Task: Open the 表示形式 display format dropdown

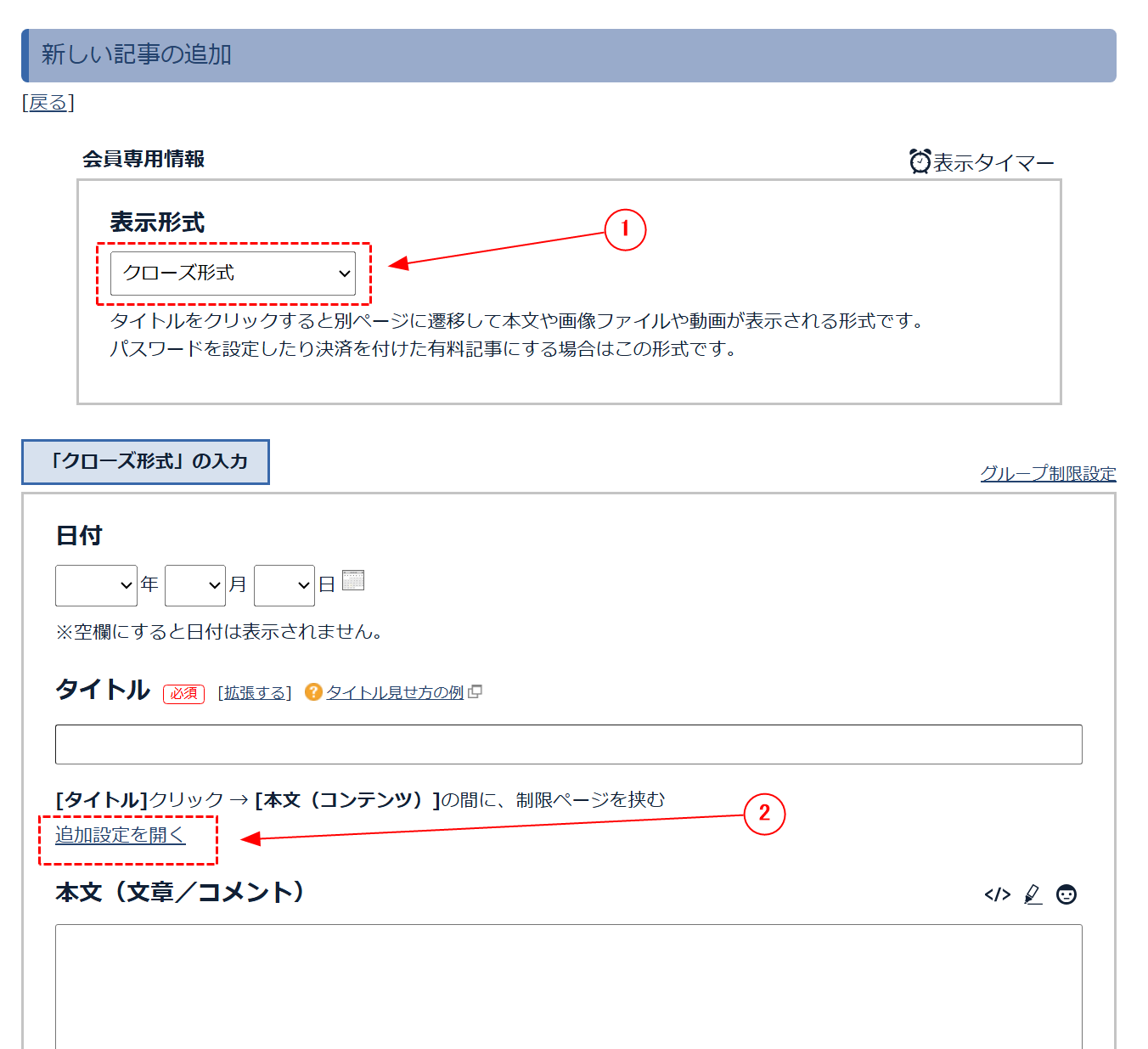Action: coord(233,274)
